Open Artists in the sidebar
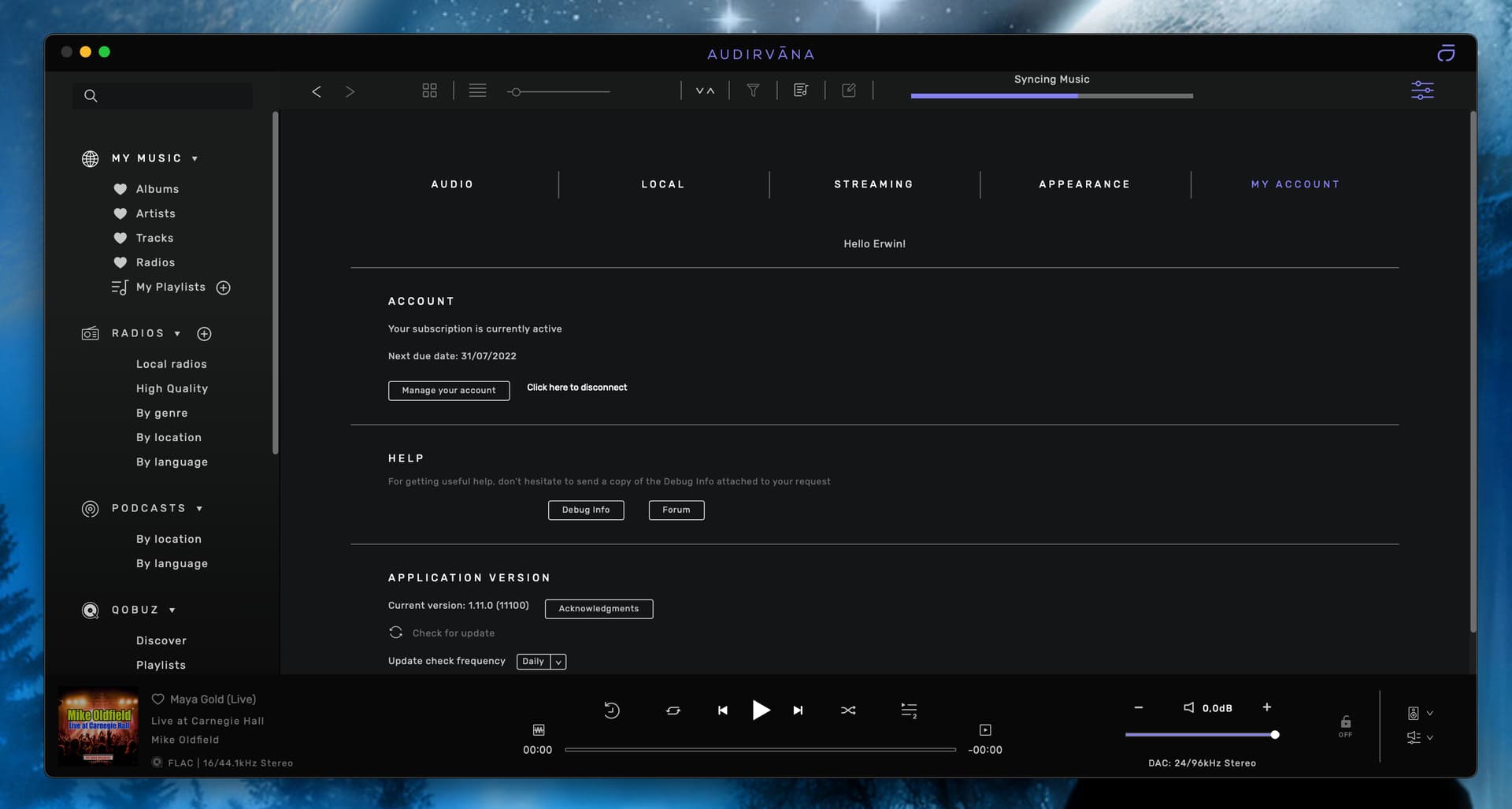Image resolution: width=1512 pixels, height=809 pixels. [156, 213]
